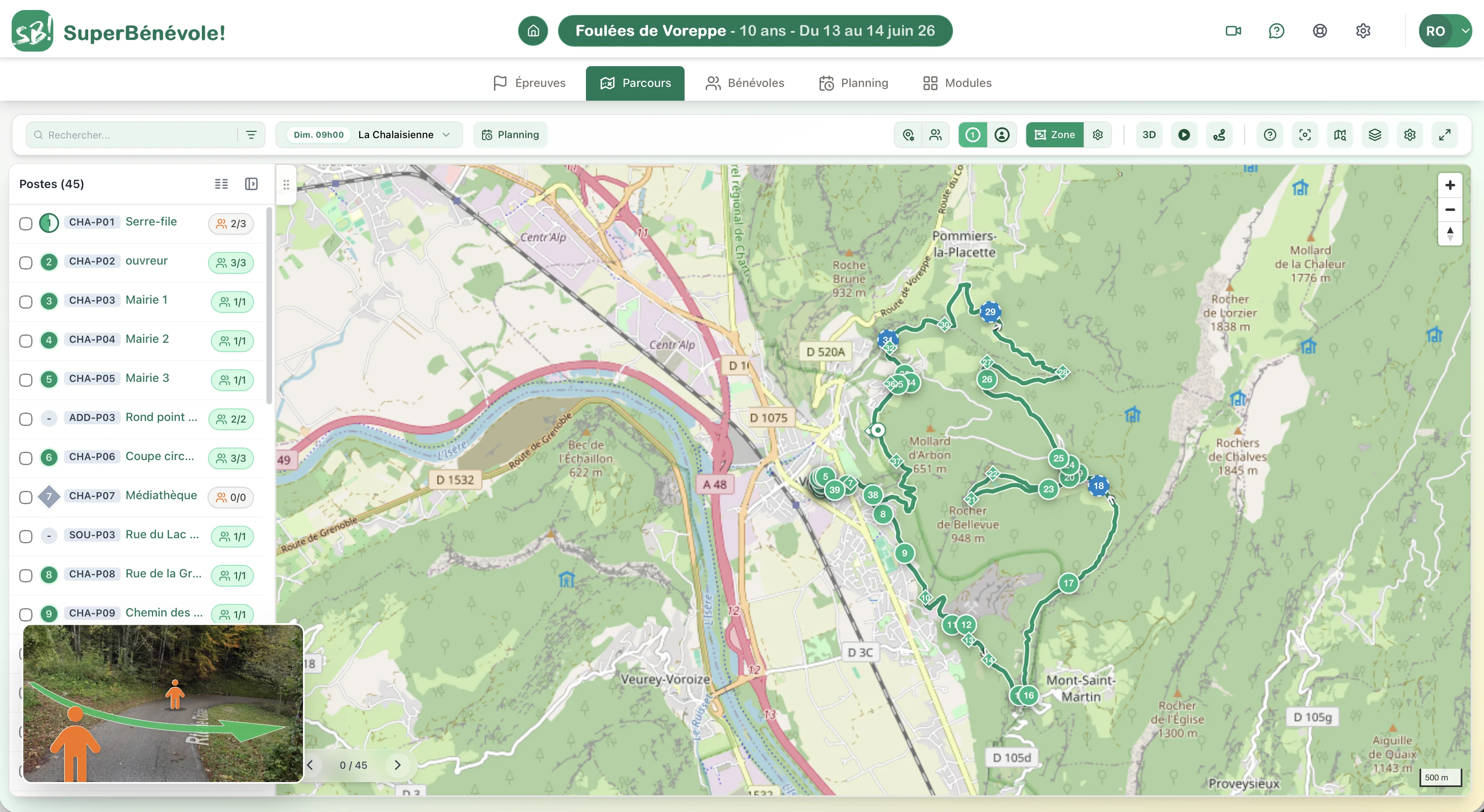Collapse the Postes side panel
The image size is (1484, 812).
[251, 184]
